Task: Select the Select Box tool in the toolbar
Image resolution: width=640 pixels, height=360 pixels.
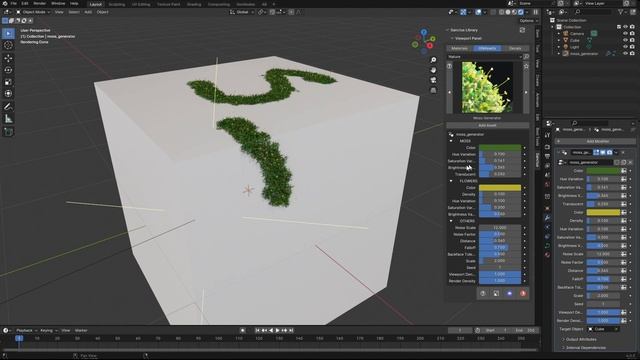Action: 8,33
